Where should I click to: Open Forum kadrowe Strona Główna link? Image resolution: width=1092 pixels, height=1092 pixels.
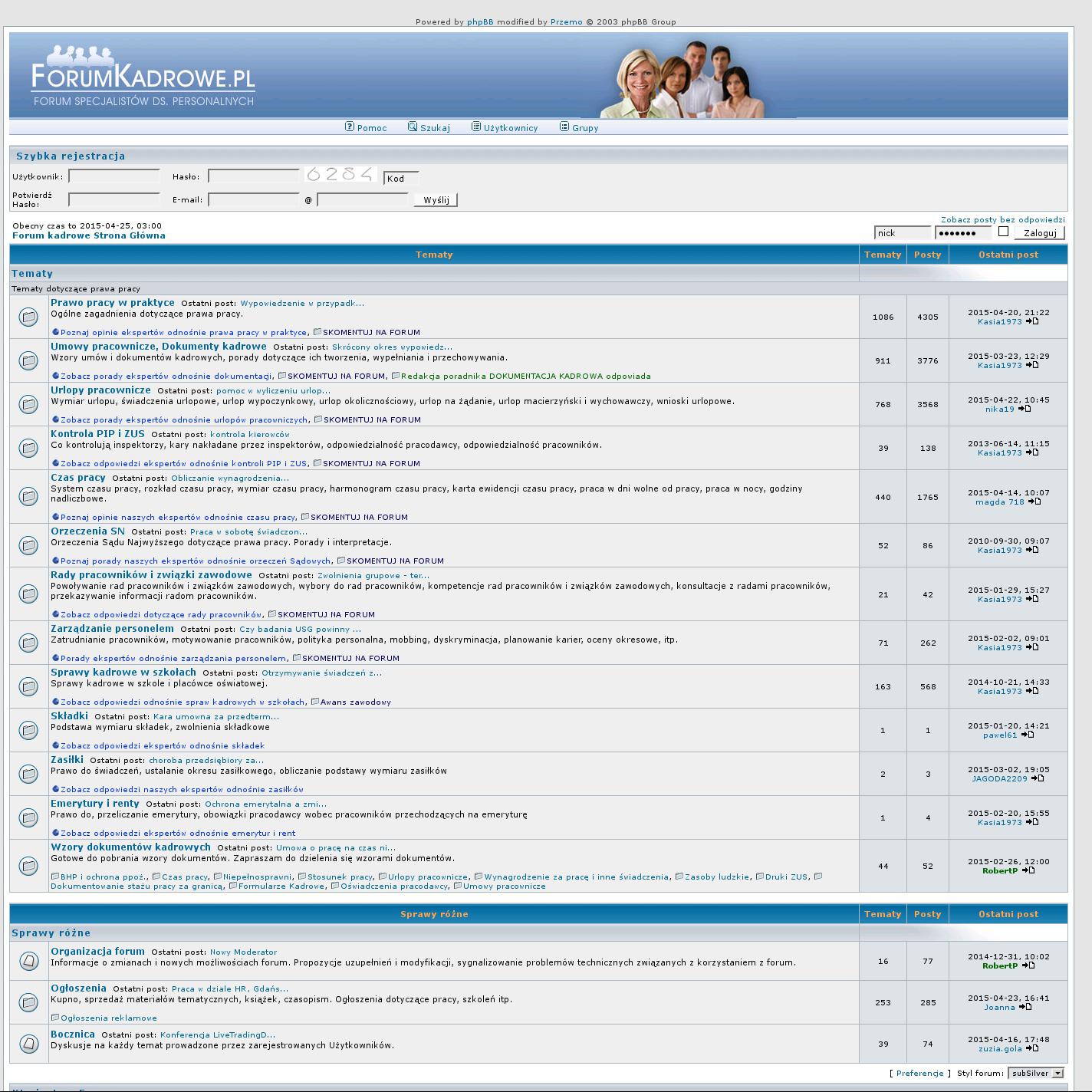pos(89,235)
